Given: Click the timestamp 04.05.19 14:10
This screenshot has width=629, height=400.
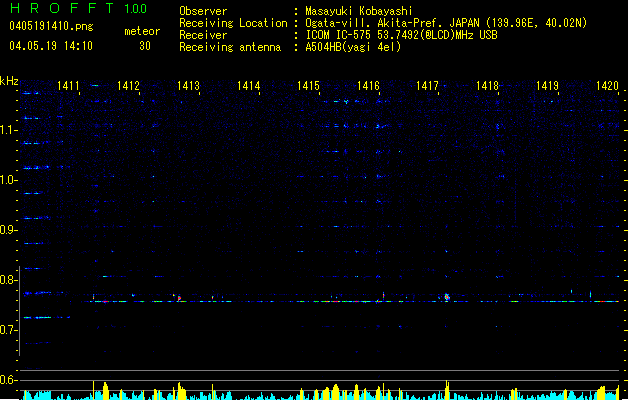Looking at the screenshot, I should pos(51,46).
